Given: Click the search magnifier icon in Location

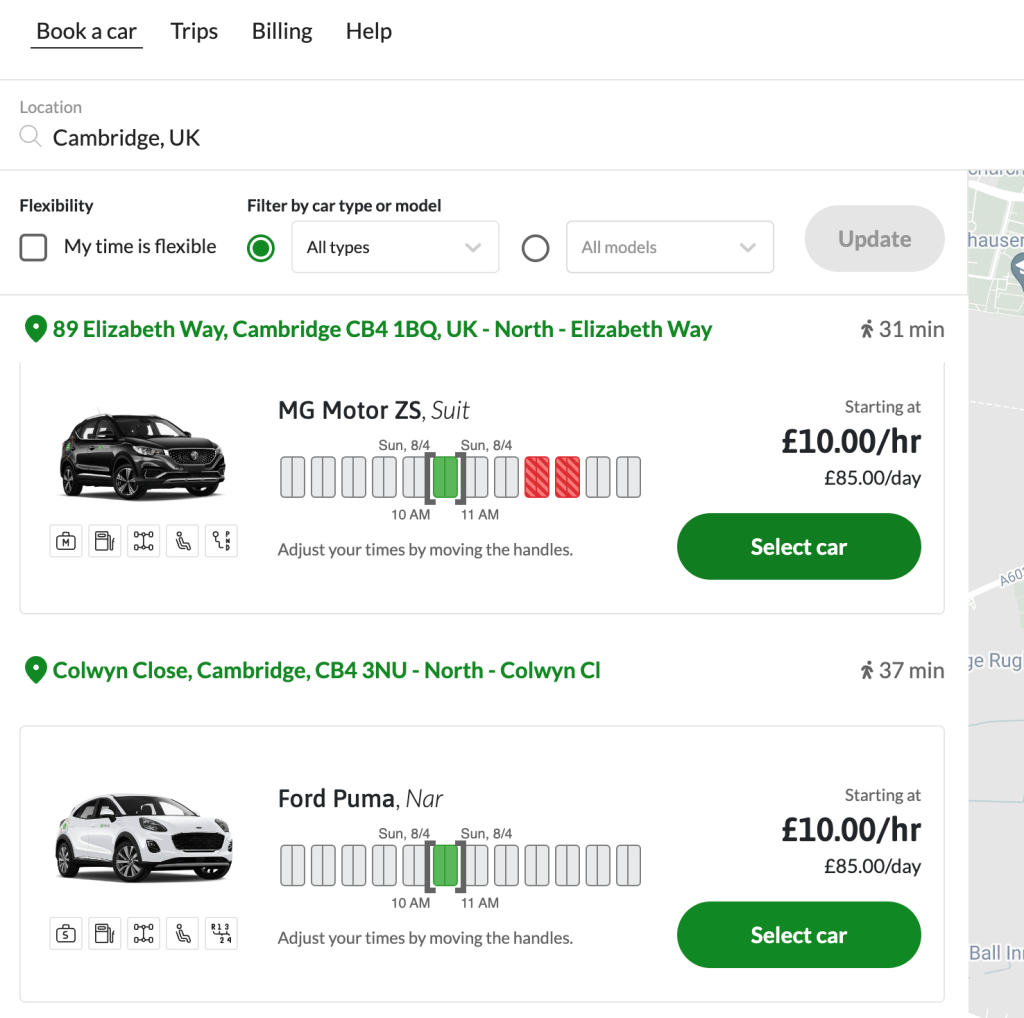Looking at the screenshot, I should pyautogui.click(x=30, y=136).
